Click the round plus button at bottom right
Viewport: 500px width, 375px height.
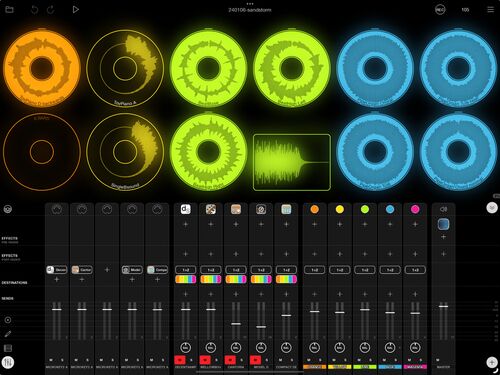(x=492, y=362)
